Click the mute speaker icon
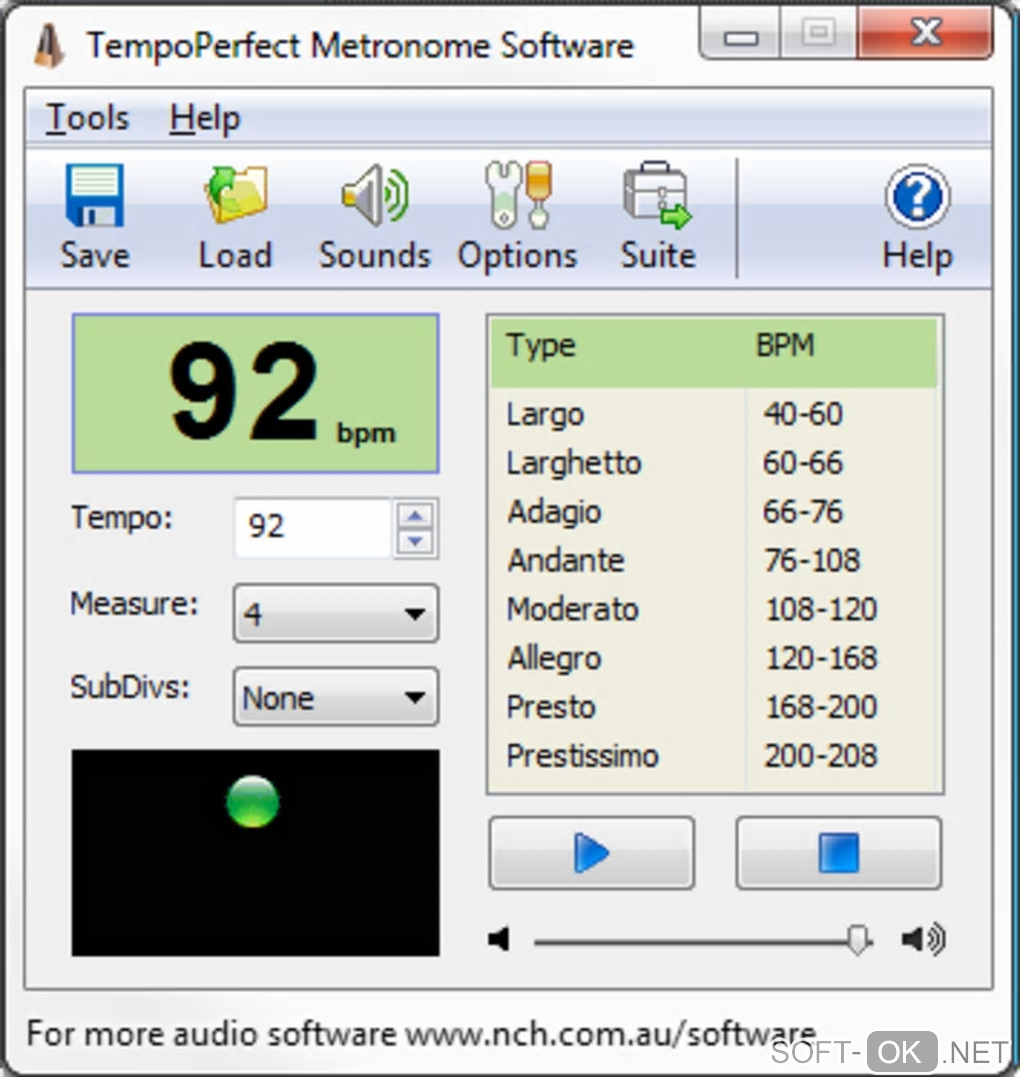The width and height of the screenshot is (1020, 1077). coord(499,939)
